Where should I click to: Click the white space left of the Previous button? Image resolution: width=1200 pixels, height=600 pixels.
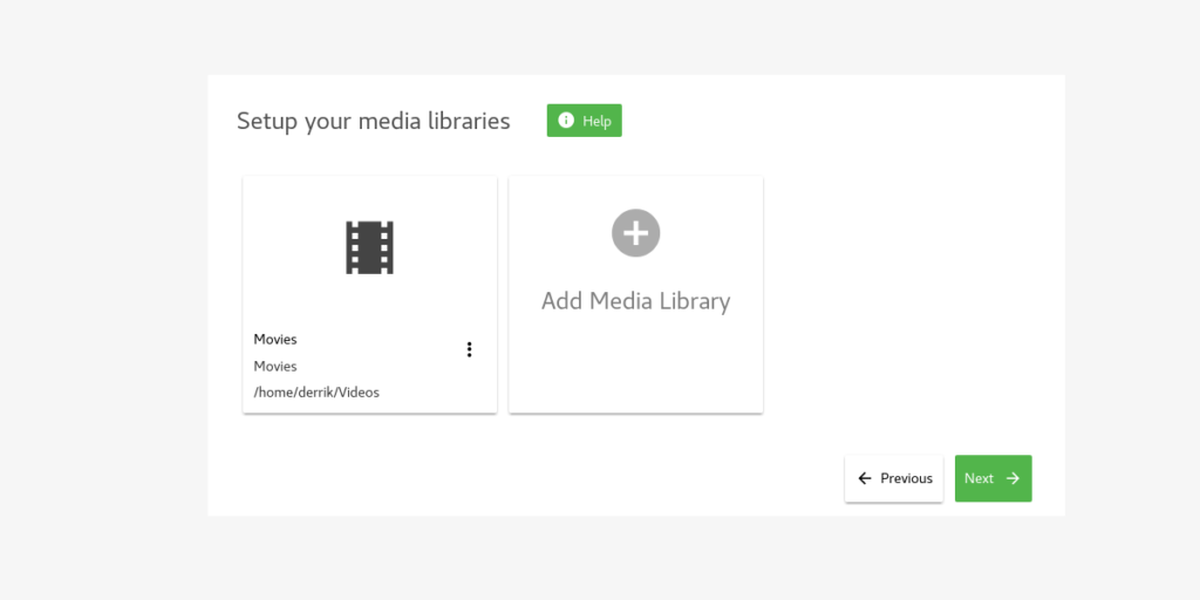point(600,479)
